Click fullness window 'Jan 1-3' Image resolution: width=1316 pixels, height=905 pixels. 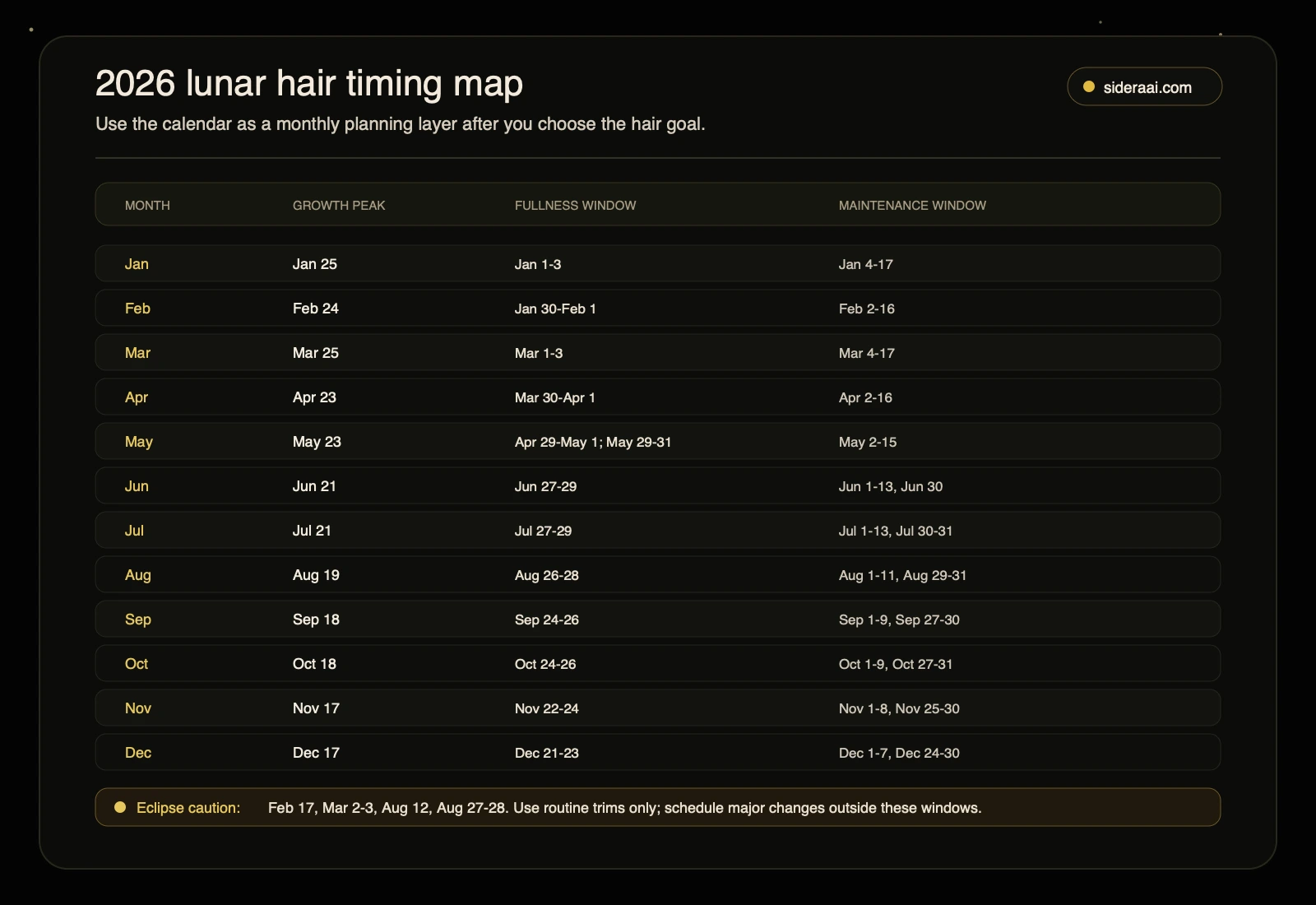click(538, 264)
